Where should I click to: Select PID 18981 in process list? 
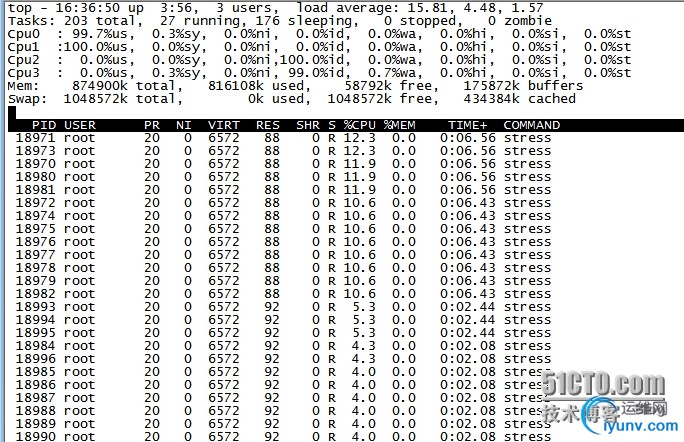coord(36,190)
